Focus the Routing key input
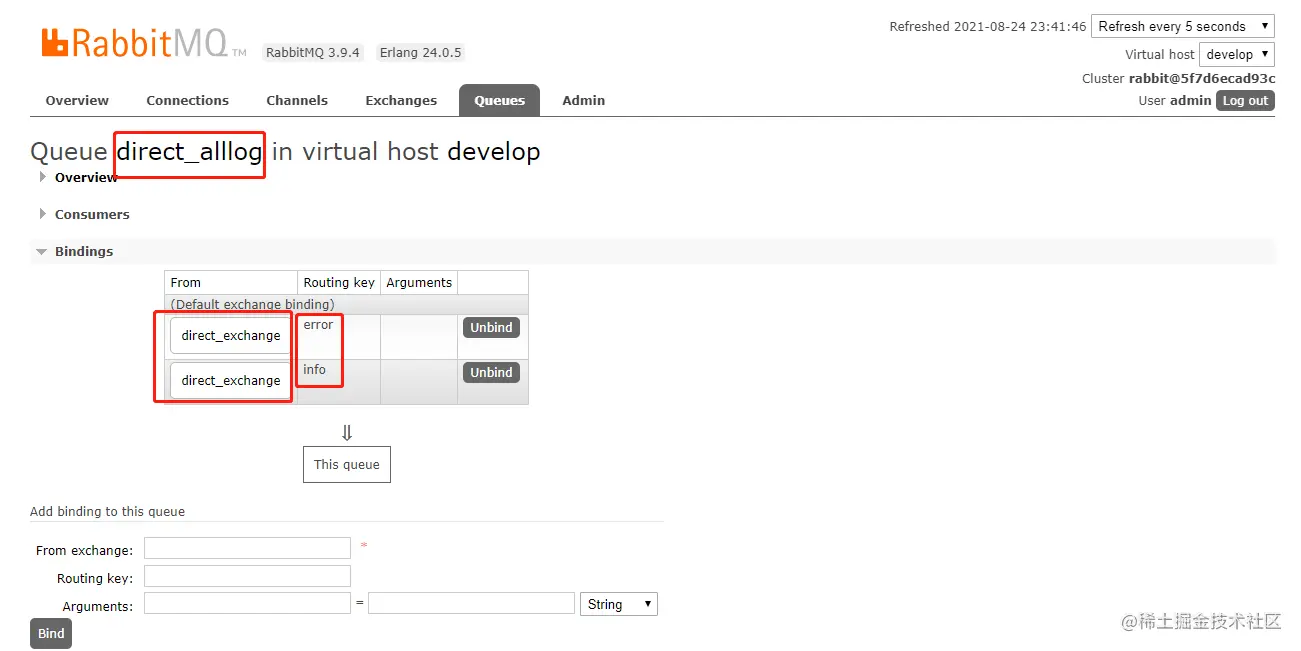This screenshot has height=651, width=1301. pos(247,576)
